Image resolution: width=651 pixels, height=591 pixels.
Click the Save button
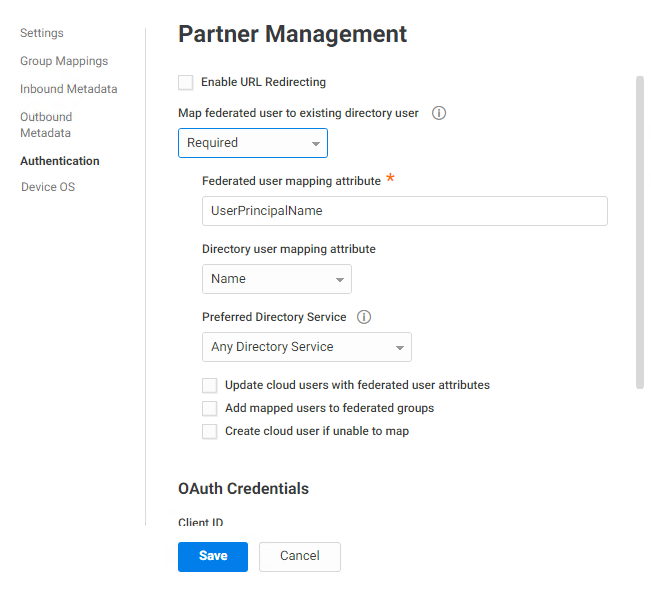[213, 557]
